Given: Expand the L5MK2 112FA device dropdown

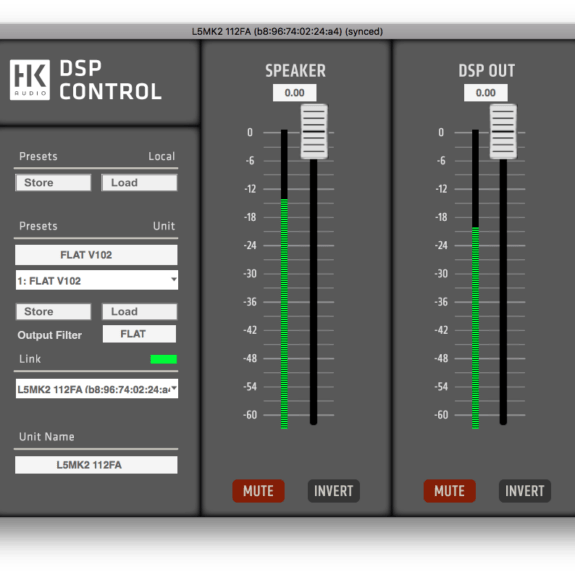Looking at the screenshot, I should click(97, 389).
